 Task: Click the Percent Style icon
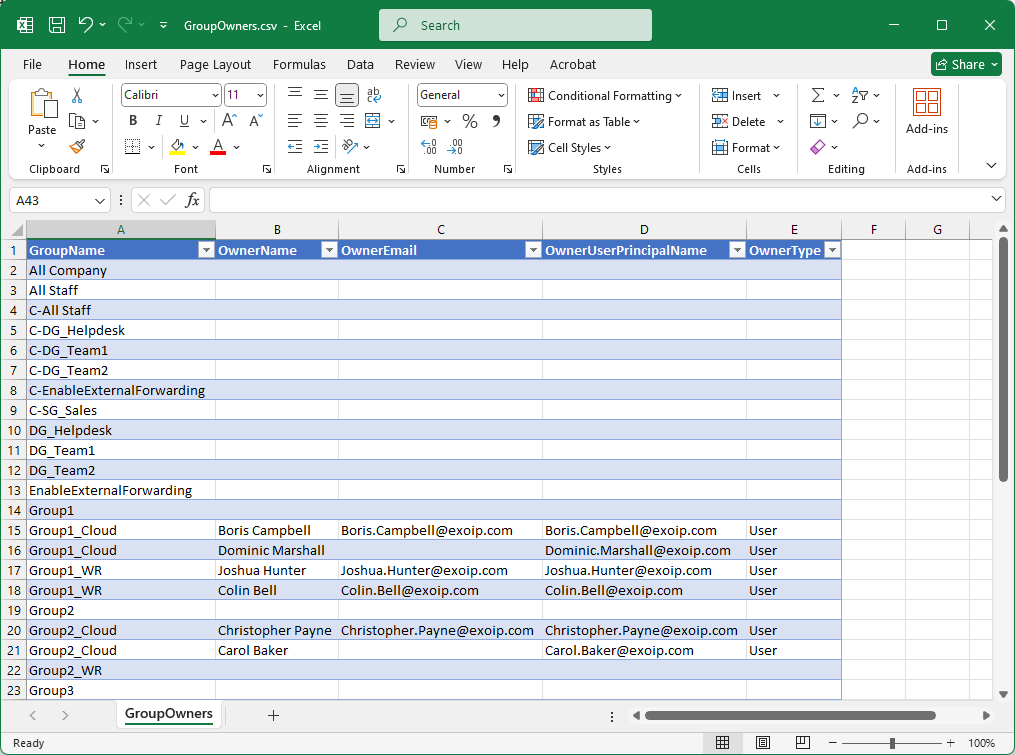click(469, 121)
